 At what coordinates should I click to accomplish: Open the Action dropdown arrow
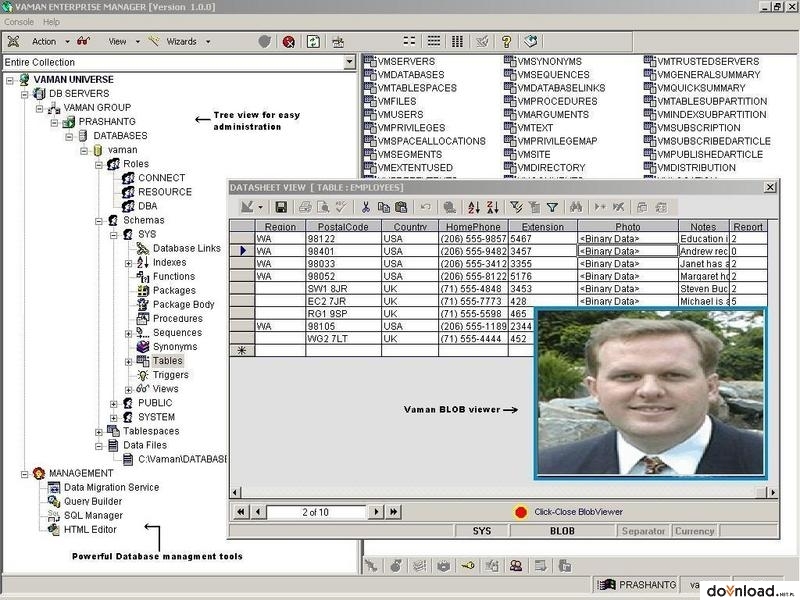pos(67,42)
